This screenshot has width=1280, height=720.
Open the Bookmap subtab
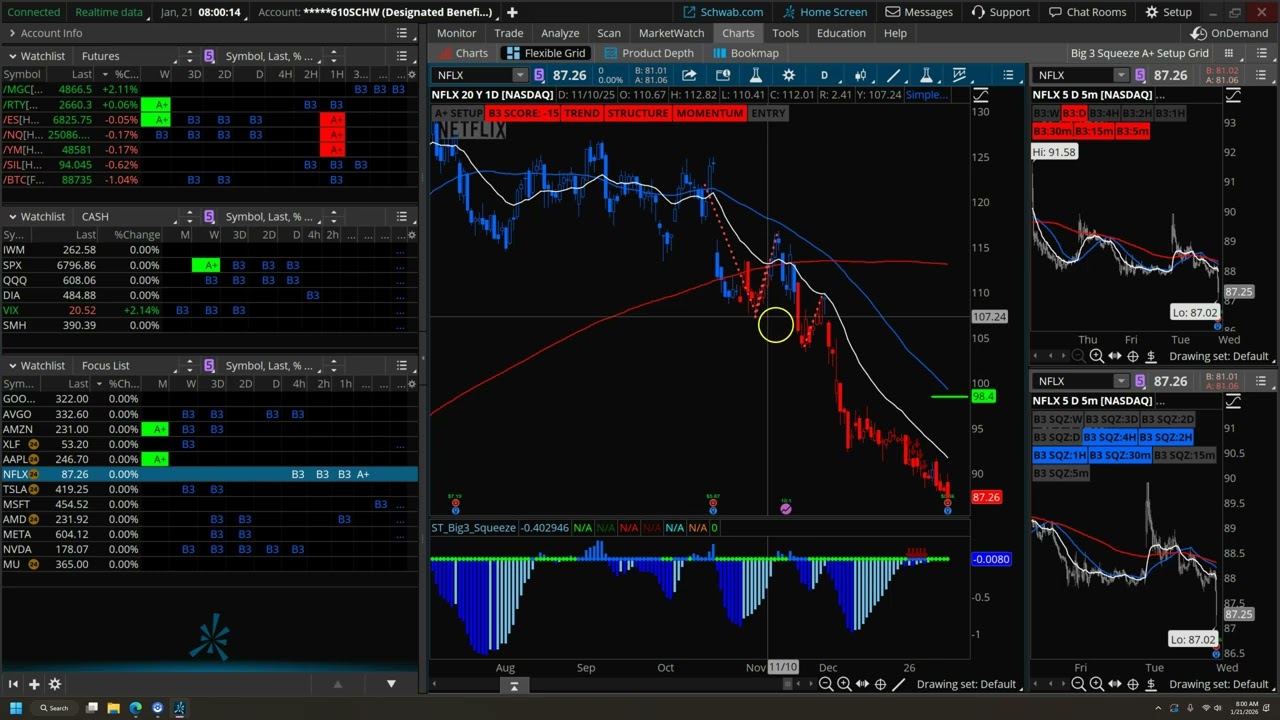[745, 53]
